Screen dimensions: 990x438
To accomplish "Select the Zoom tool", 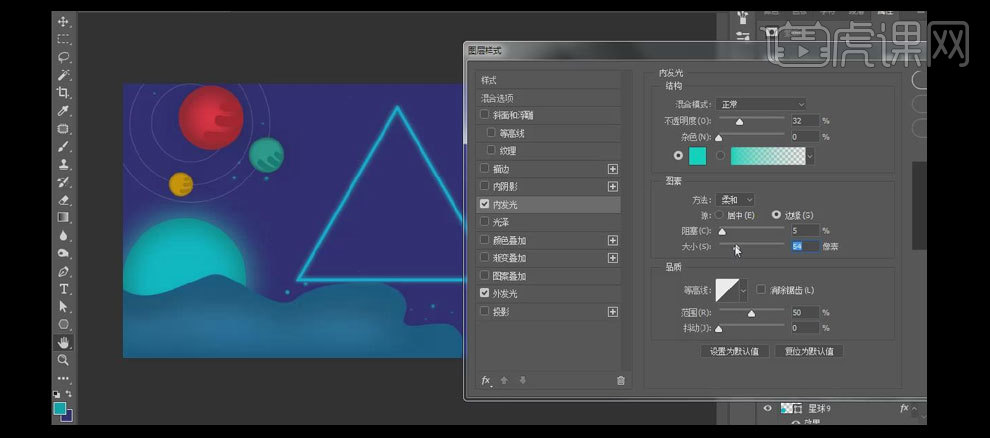I will coord(63,360).
